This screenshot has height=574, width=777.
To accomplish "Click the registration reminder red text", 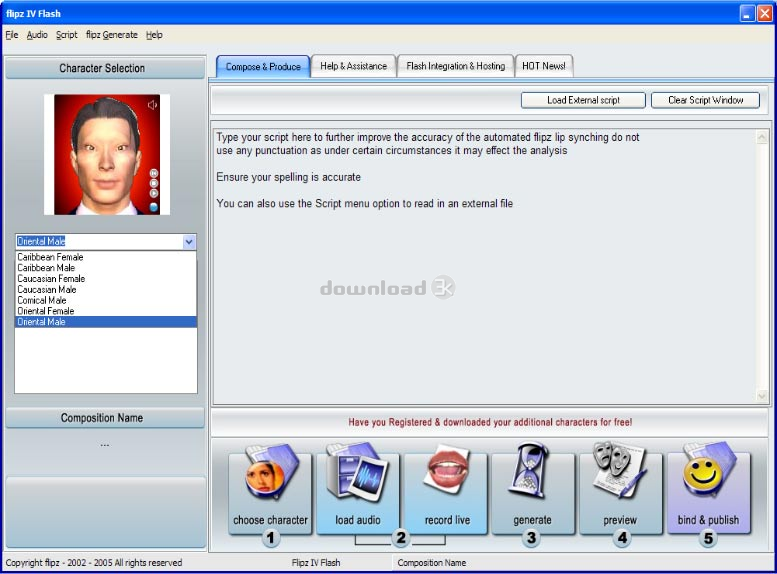I will tap(490, 422).
